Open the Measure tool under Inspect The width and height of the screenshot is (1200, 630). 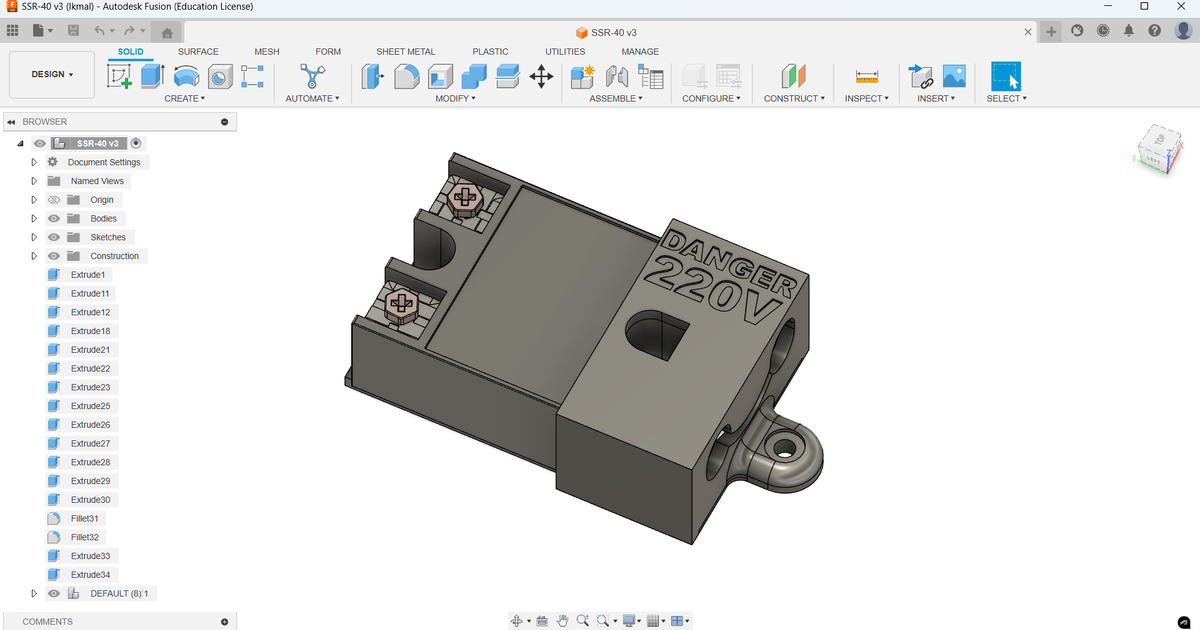click(x=866, y=76)
